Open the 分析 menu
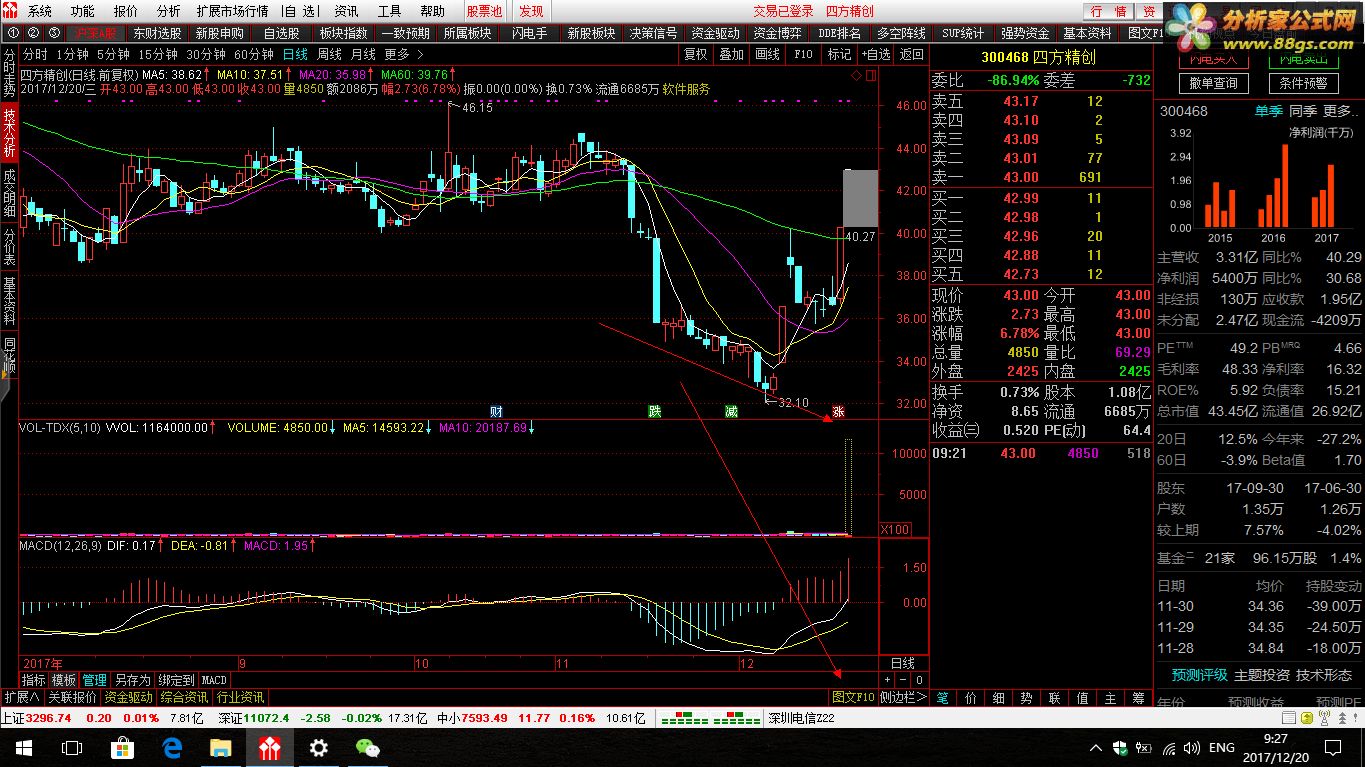Viewport: 1365px width, 767px height. click(x=169, y=12)
